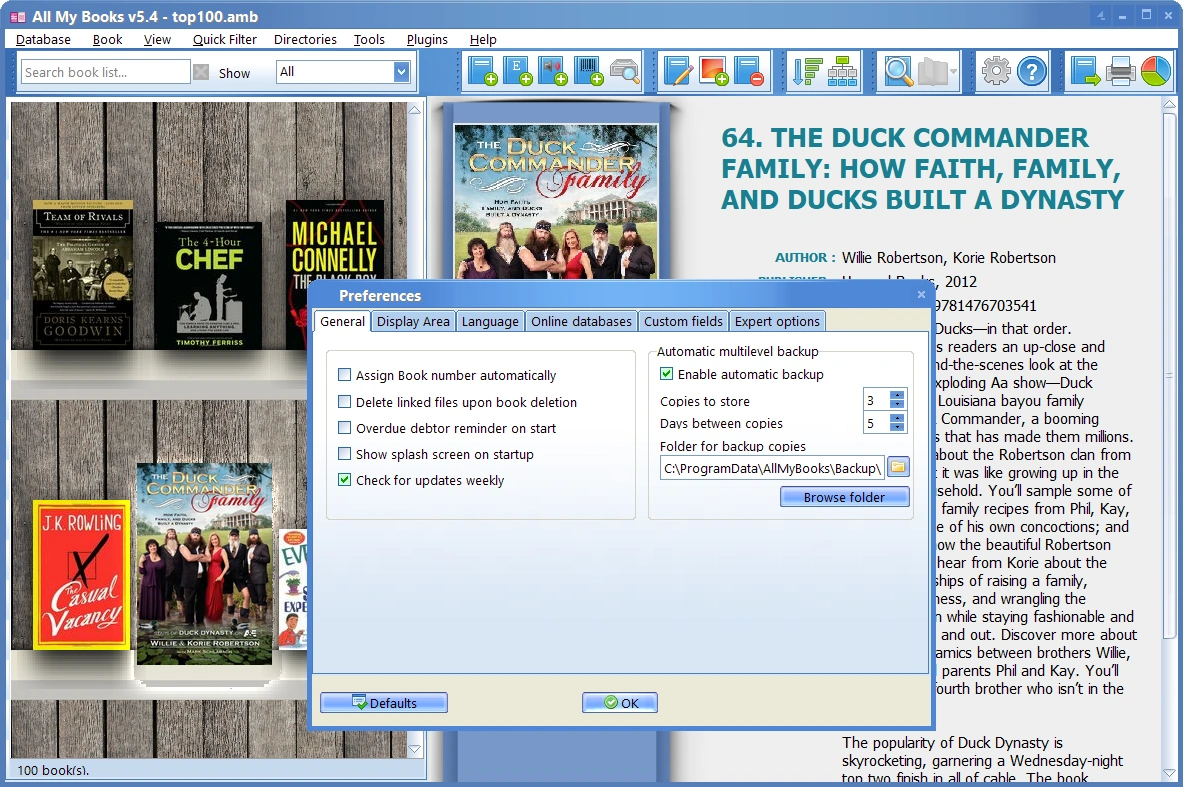Click the backup folder path field
Viewport: 1184px width, 787px height.
coord(772,468)
